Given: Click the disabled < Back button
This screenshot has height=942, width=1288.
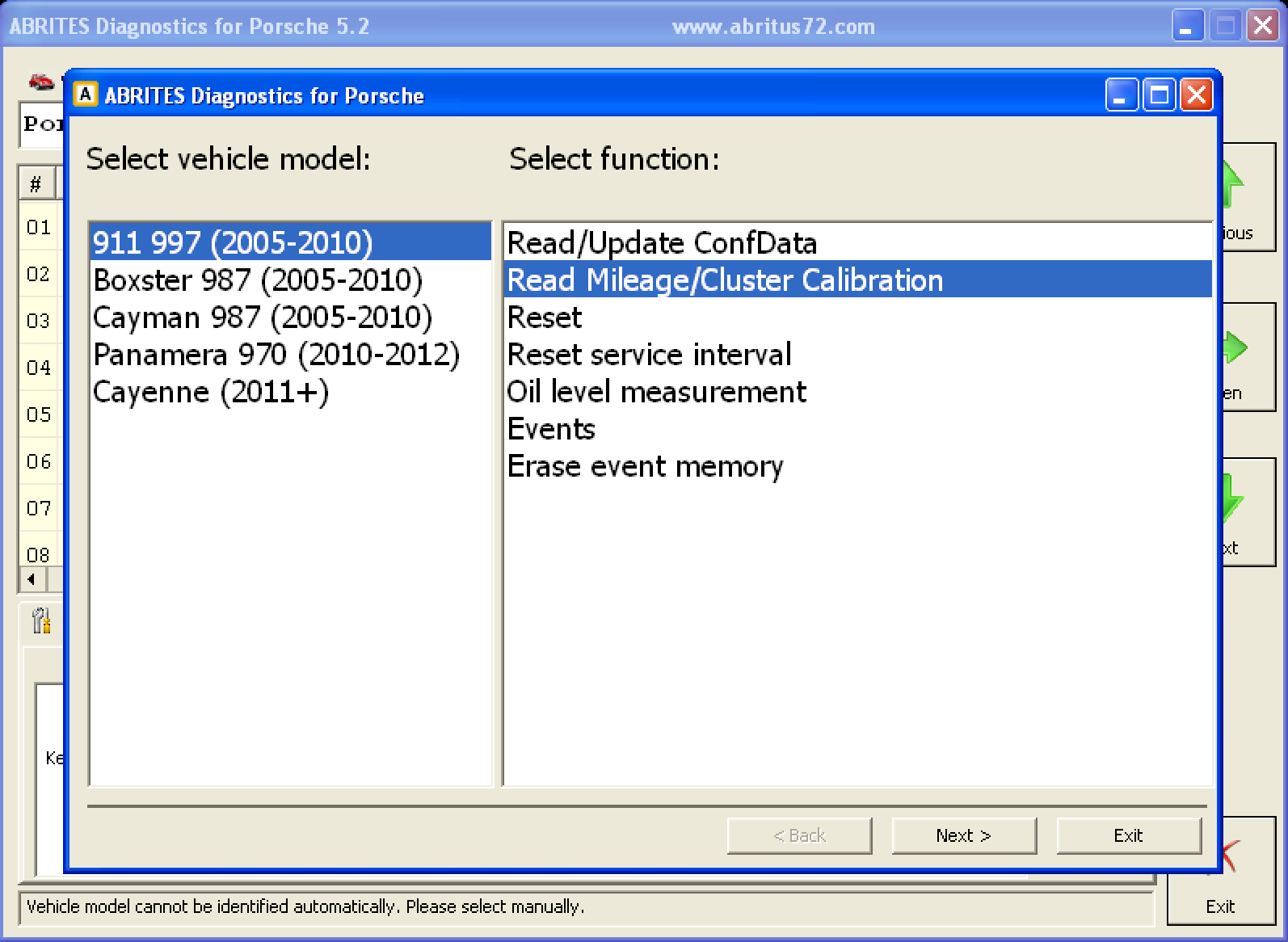Looking at the screenshot, I should pyautogui.click(x=799, y=835).
